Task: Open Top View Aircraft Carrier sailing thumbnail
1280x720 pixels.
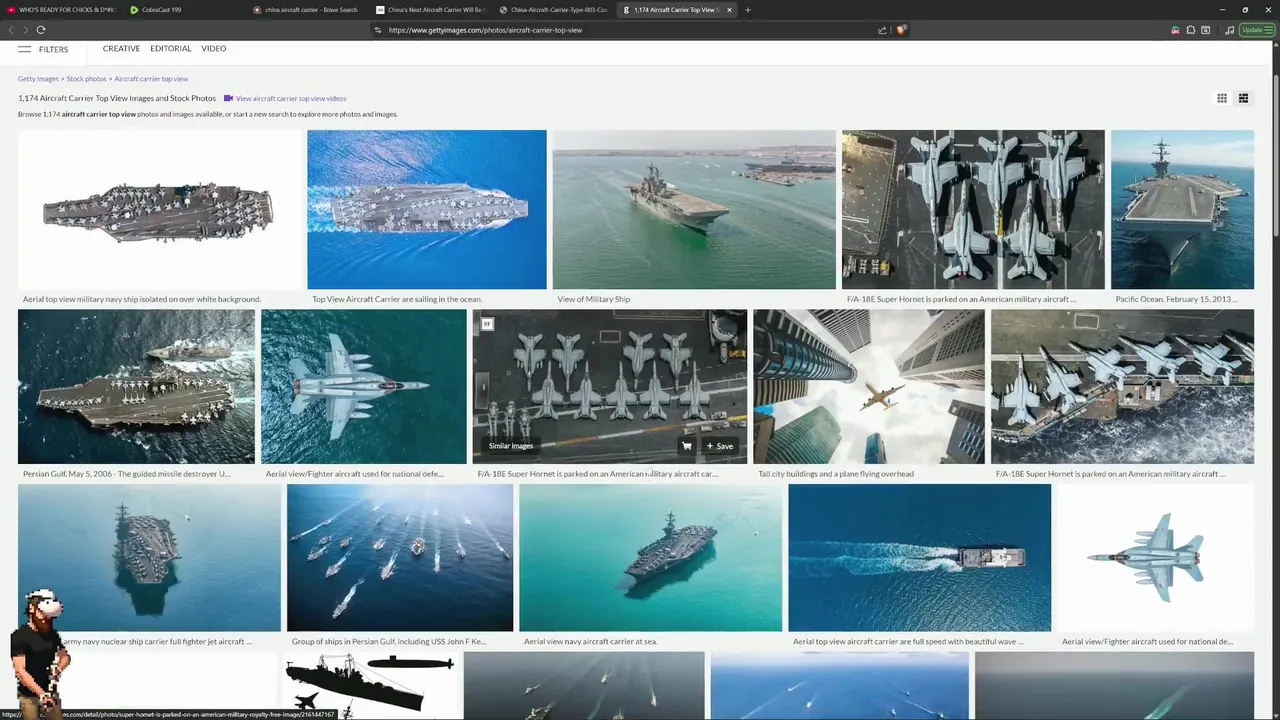Action: 427,209
